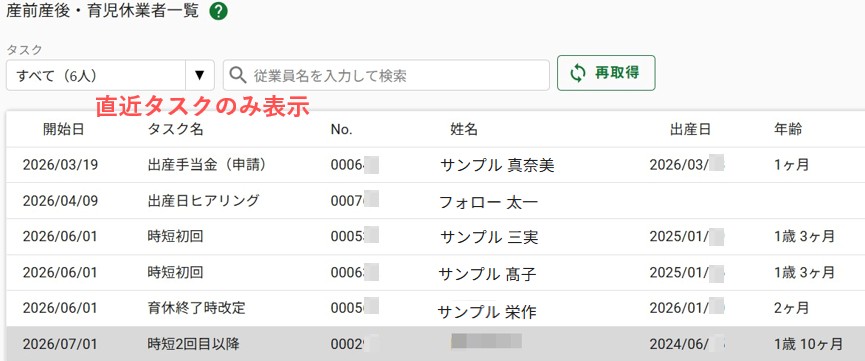Focus the 従業員名を入力して検索 search field
Viewport: 865px width, 361px height.
[386, 75]
